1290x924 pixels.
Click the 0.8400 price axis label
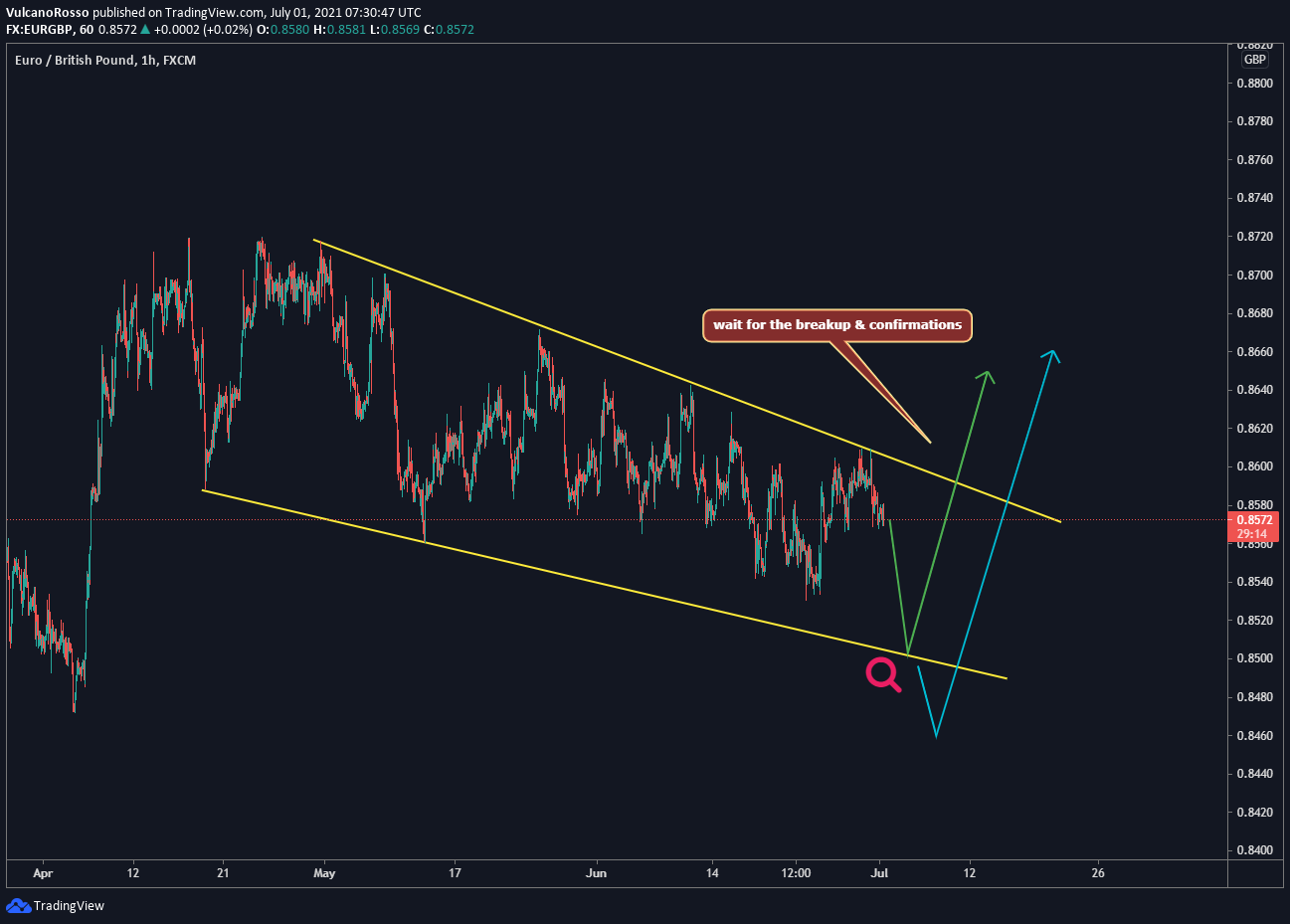(x=1254, y=850)
